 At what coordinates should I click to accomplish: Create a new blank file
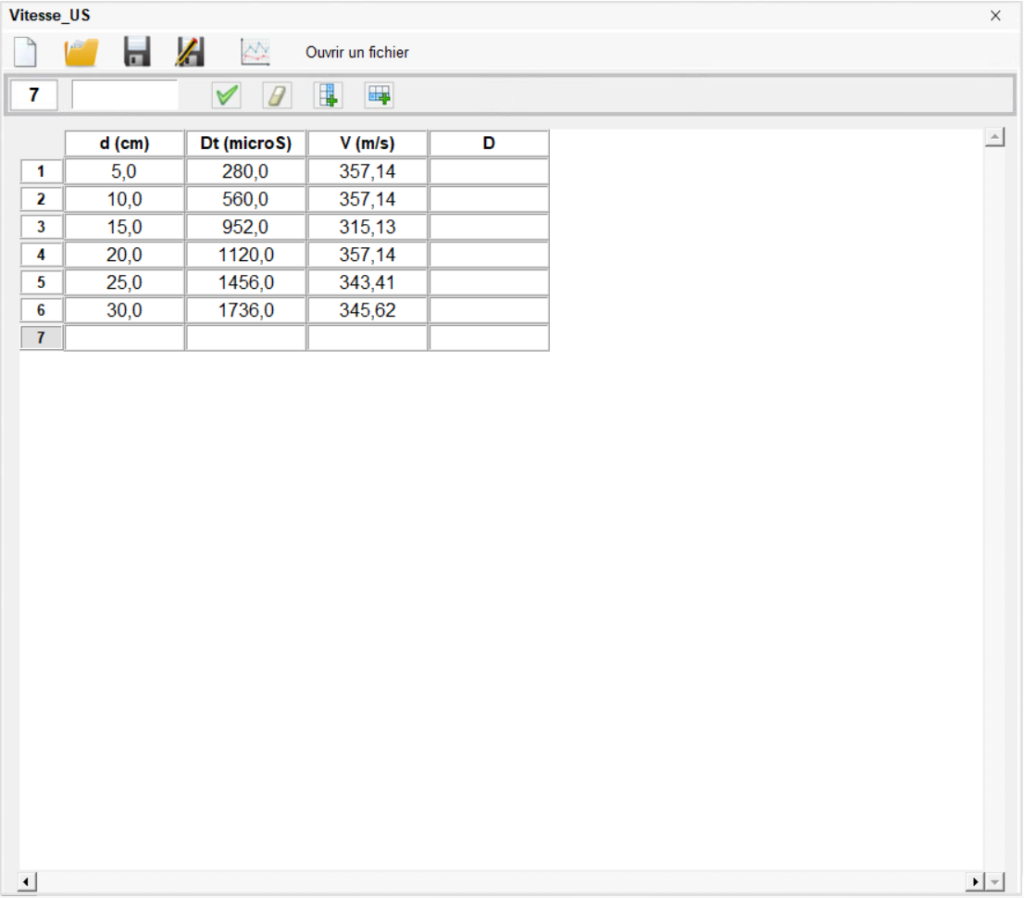(x=25, y=52)
